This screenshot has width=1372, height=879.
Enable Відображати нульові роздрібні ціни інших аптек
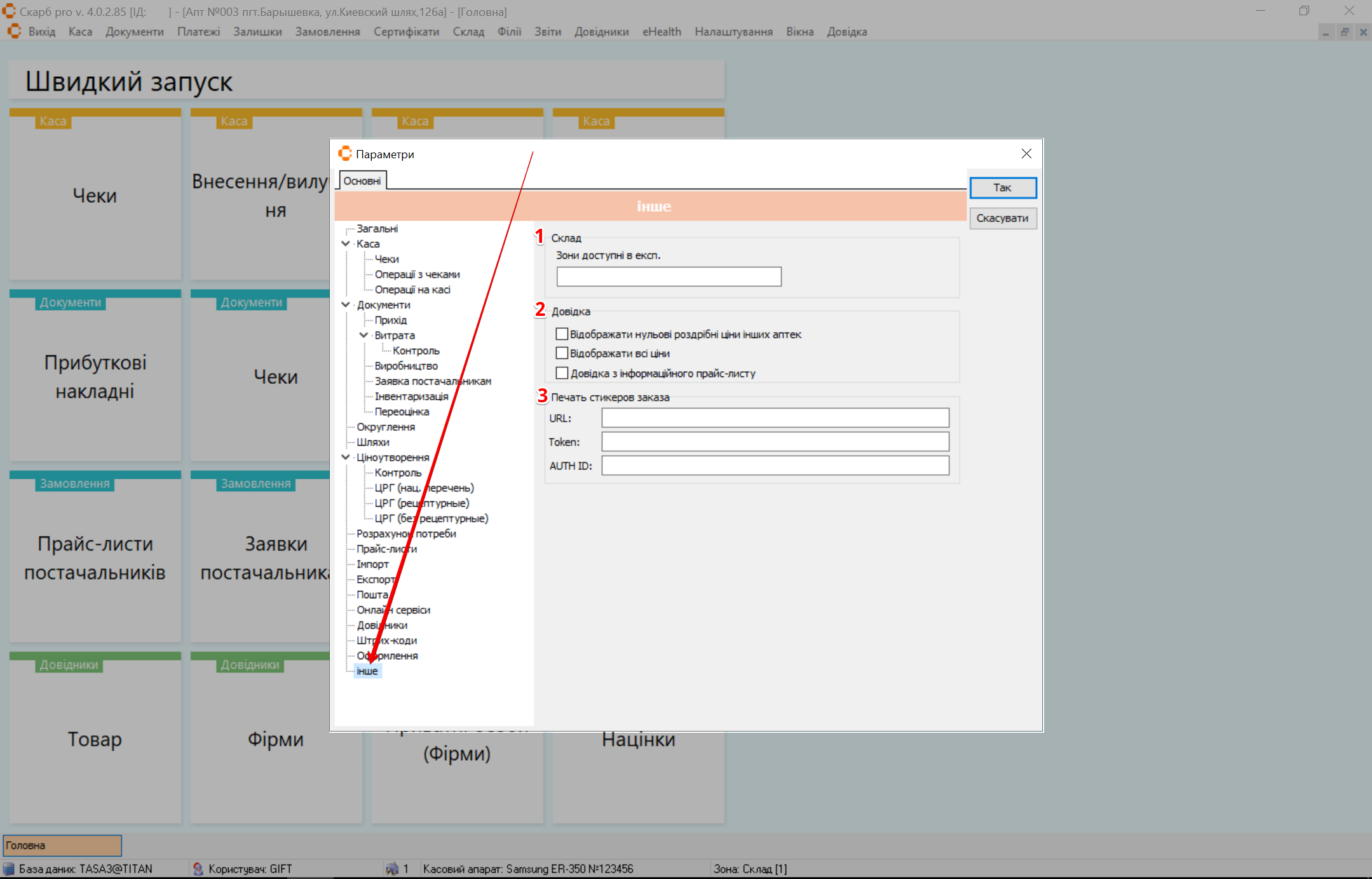click(x=562, y=334)
